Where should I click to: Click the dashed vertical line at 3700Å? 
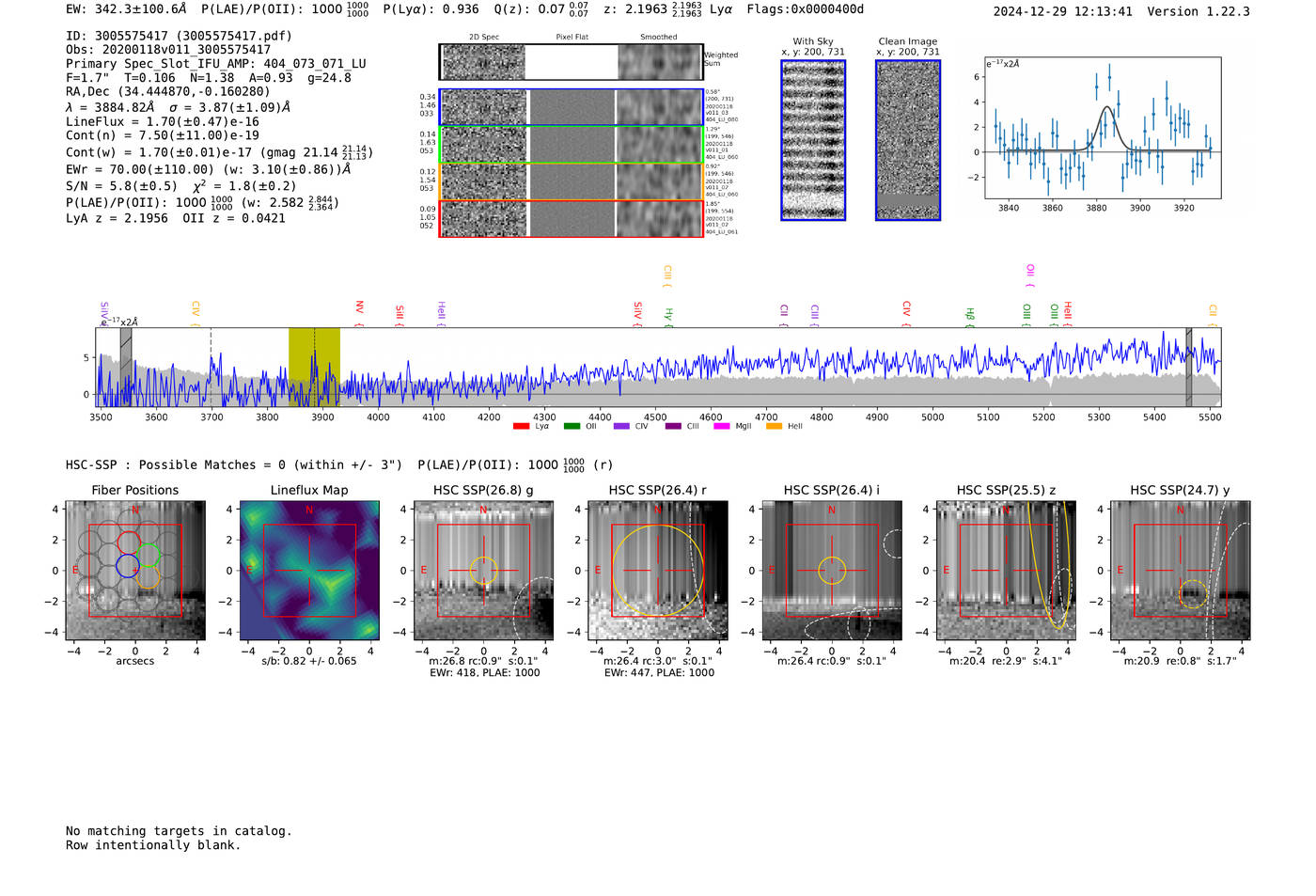click(211, 367)
